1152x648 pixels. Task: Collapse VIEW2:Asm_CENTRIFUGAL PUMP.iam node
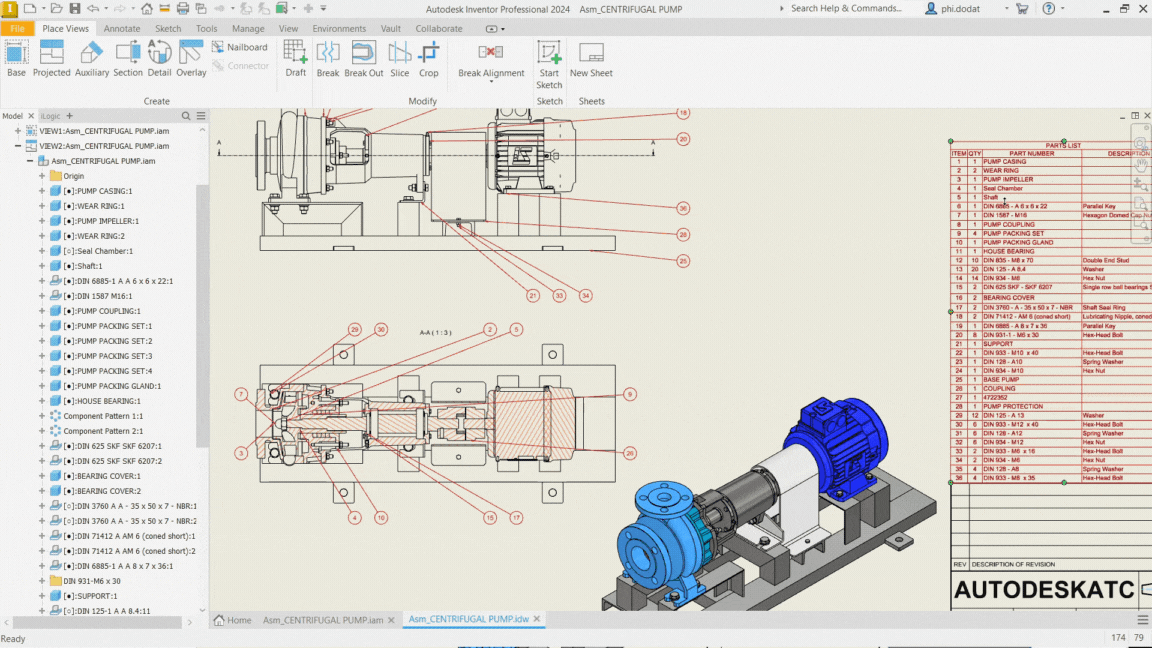[x=18, y=146]
